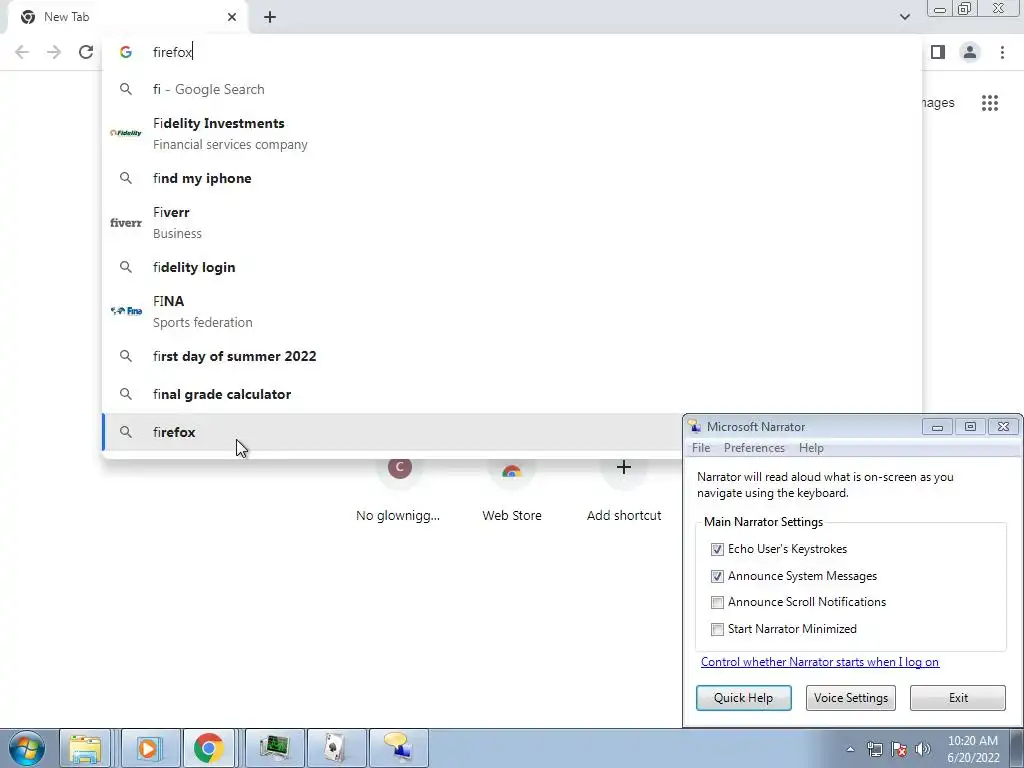Open the Chrome three-dot menu

tap(1002, 52)
